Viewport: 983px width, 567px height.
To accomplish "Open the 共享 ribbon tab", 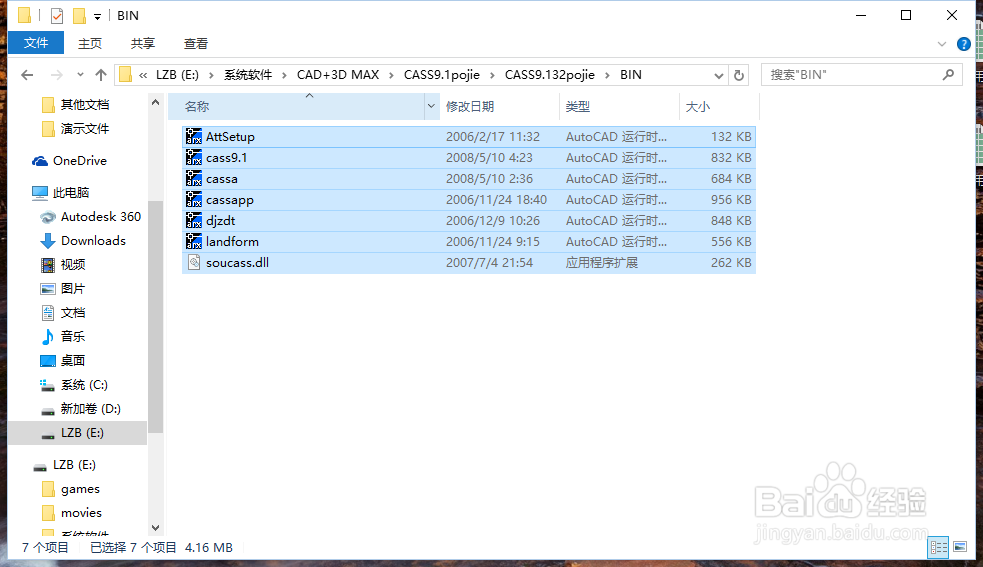I will [142, 43].
